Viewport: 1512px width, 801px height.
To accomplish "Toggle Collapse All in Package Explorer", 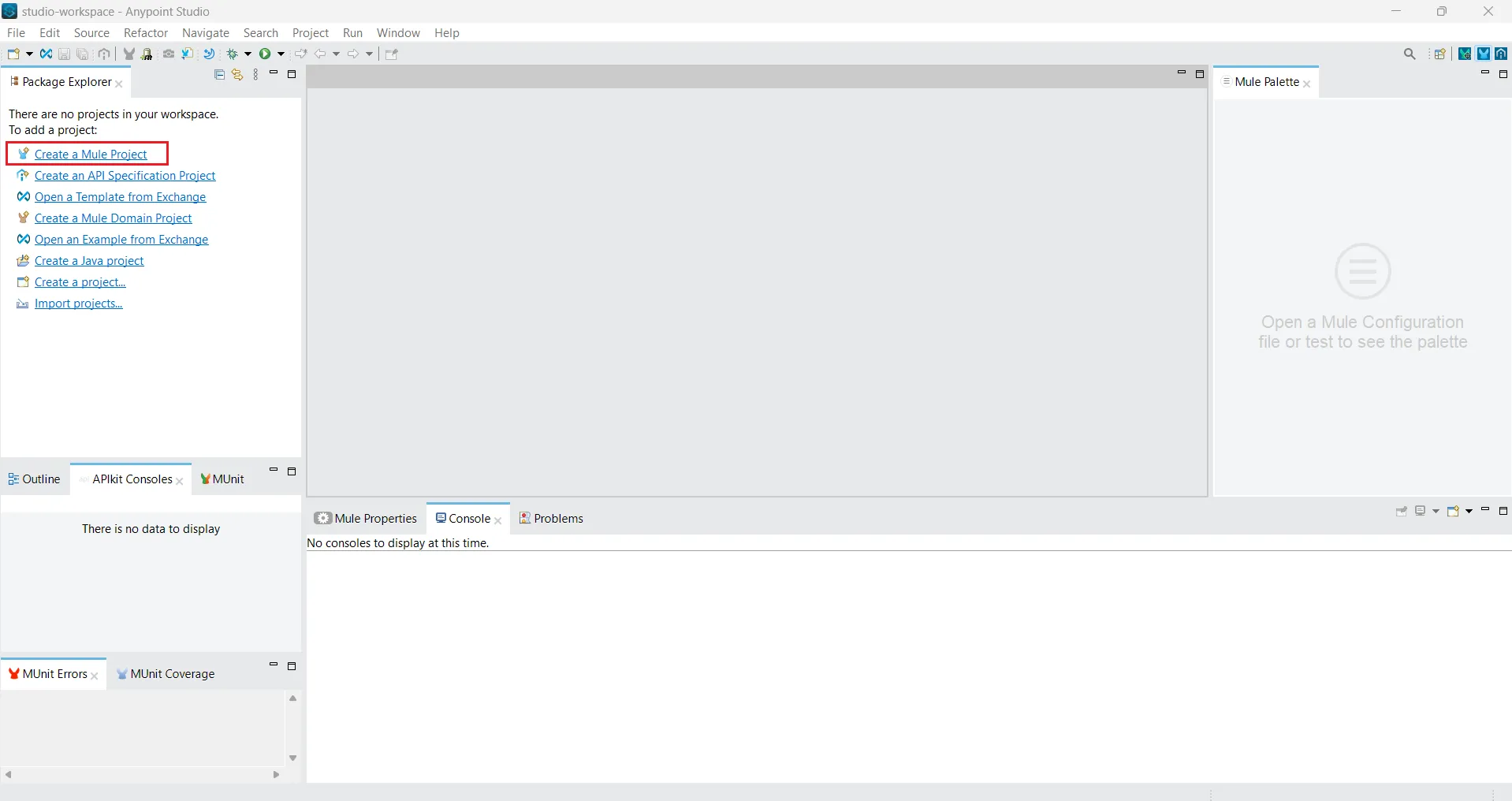I will tap(220, 74).
